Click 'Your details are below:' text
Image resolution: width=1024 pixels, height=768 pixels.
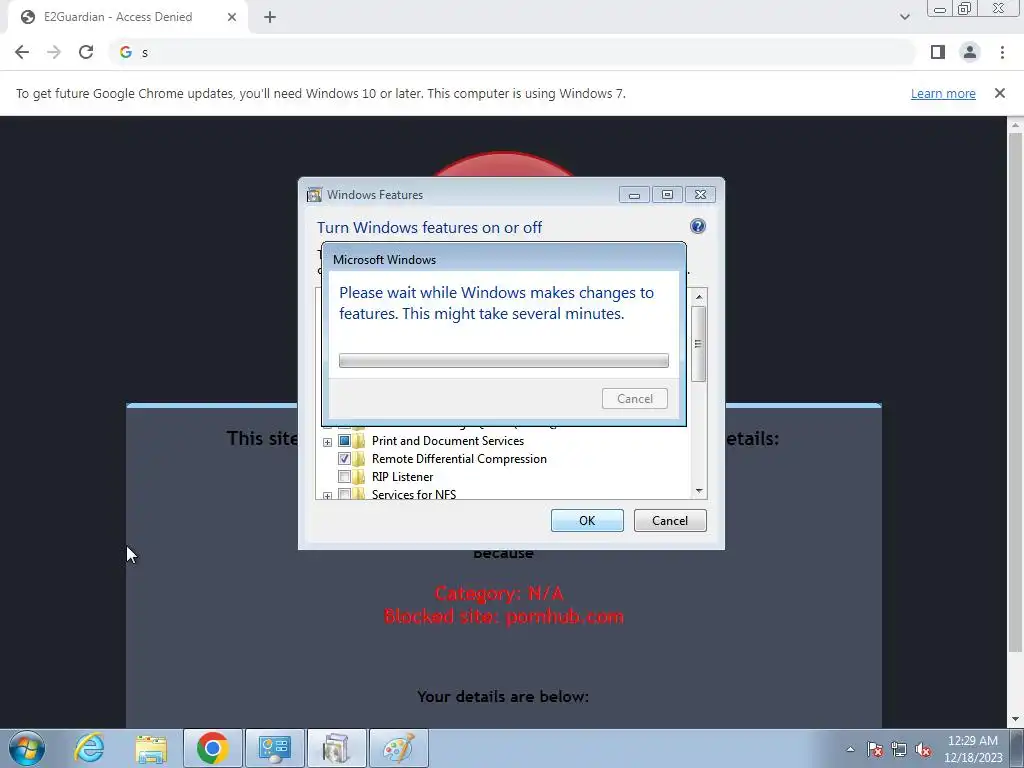(503, 696)
